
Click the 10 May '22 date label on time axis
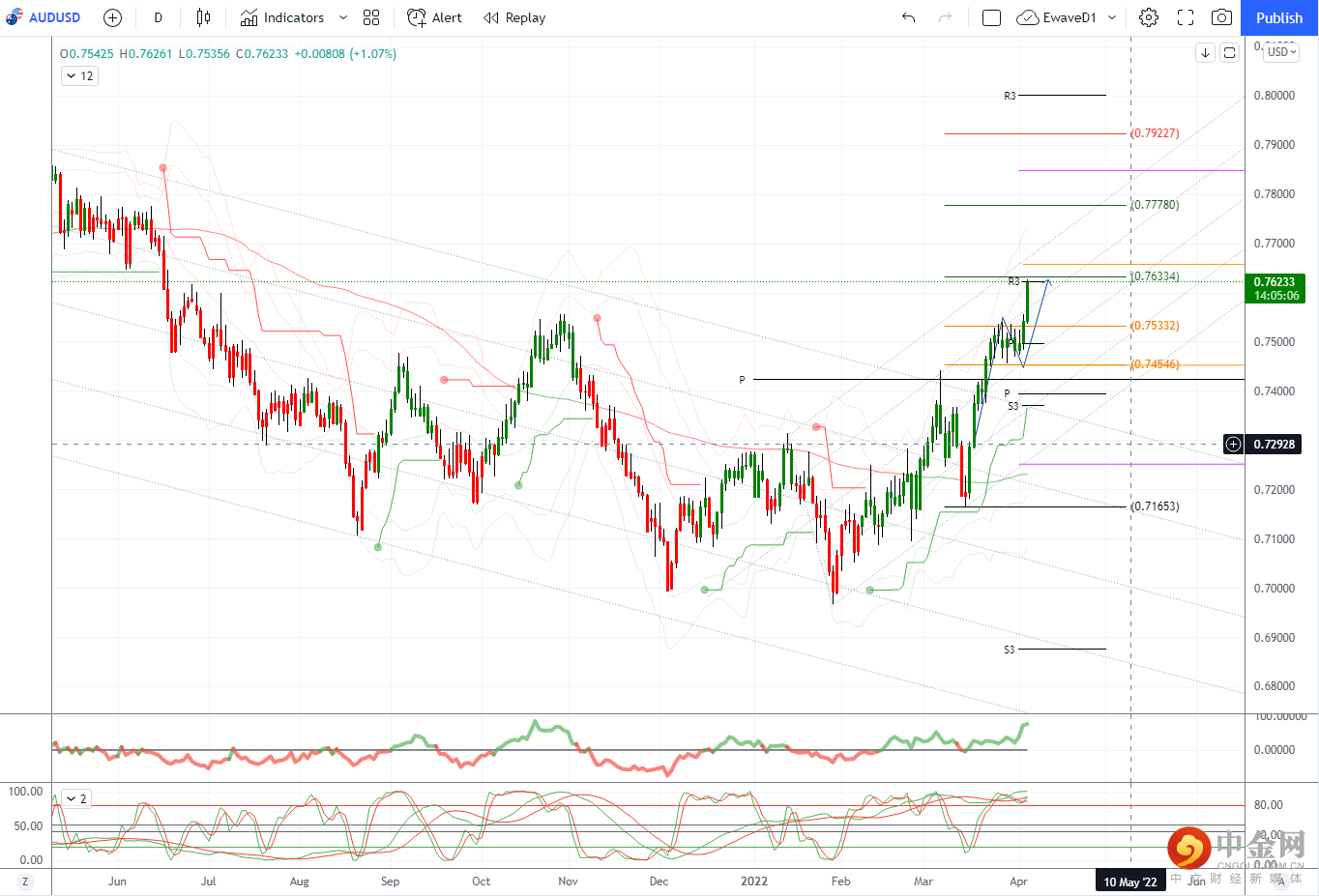tap(1130, 882)
